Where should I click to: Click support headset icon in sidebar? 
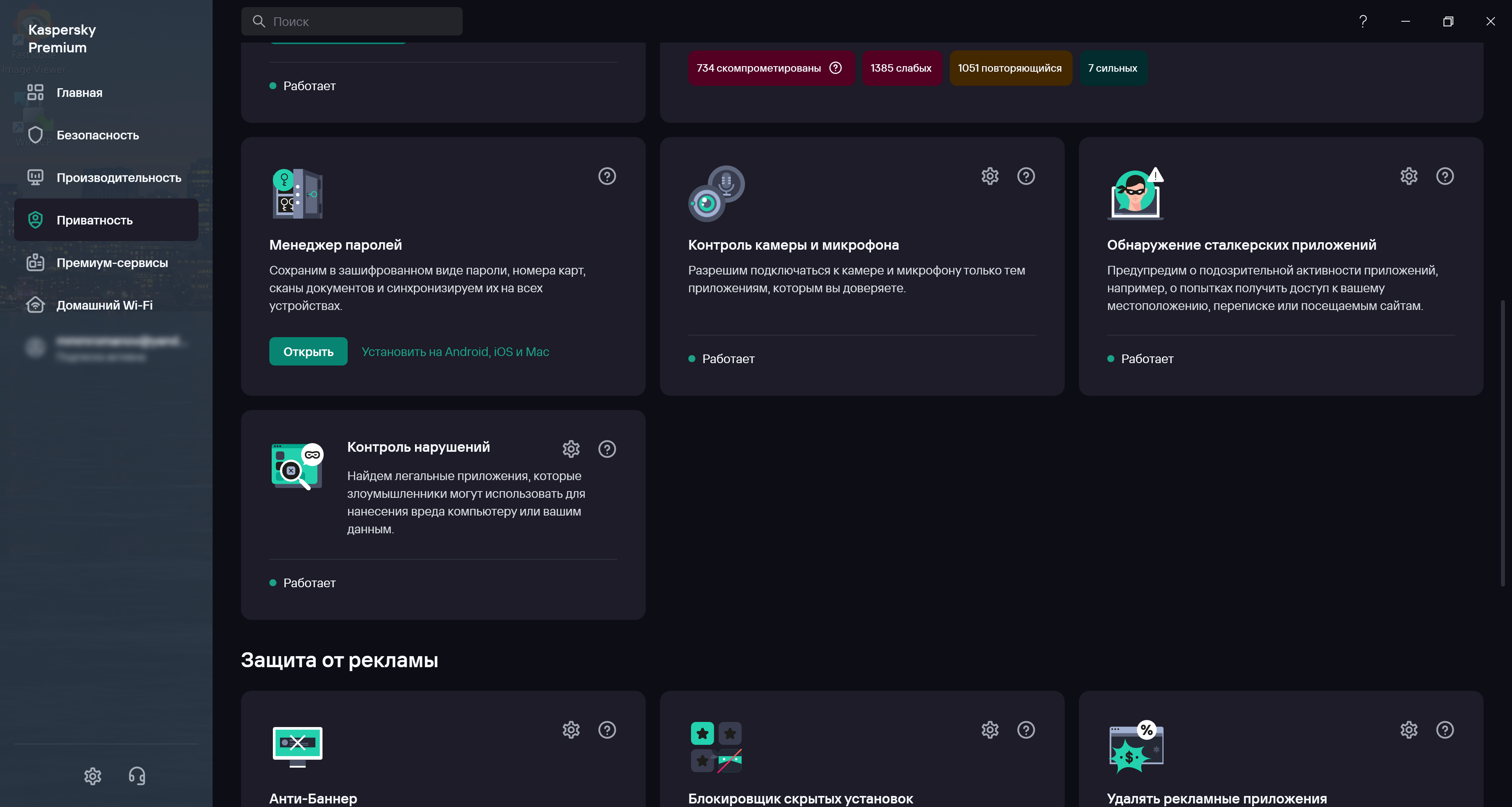point(137,776)
